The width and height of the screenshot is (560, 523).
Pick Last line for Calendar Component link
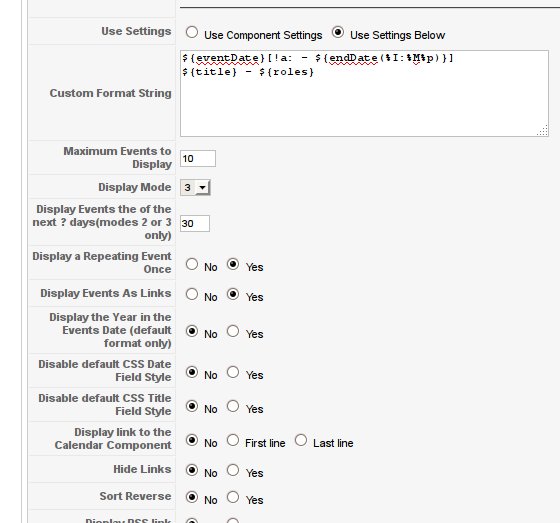tap(301, 440)
